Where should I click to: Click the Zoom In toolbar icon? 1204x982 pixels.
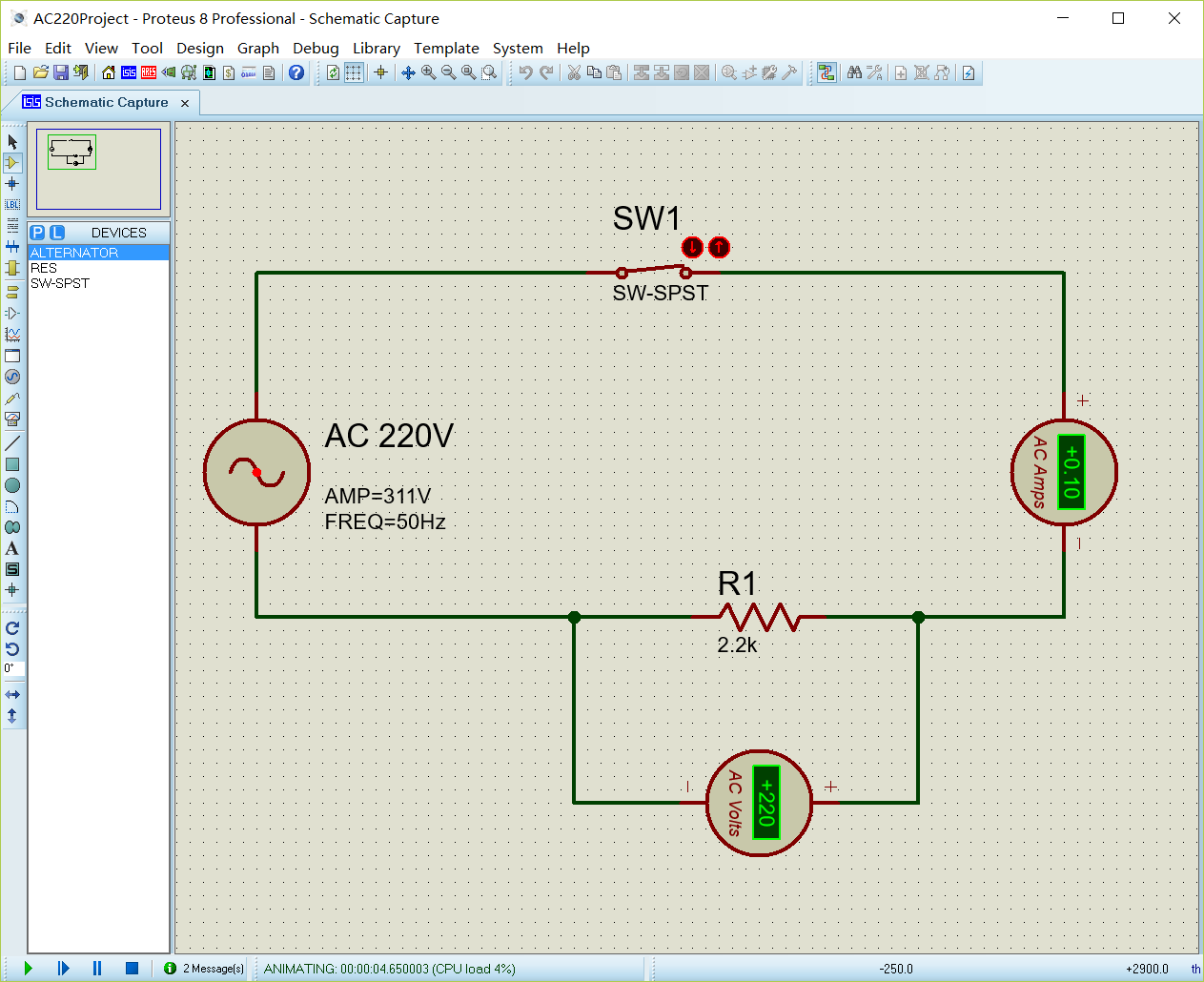[428, 73]
